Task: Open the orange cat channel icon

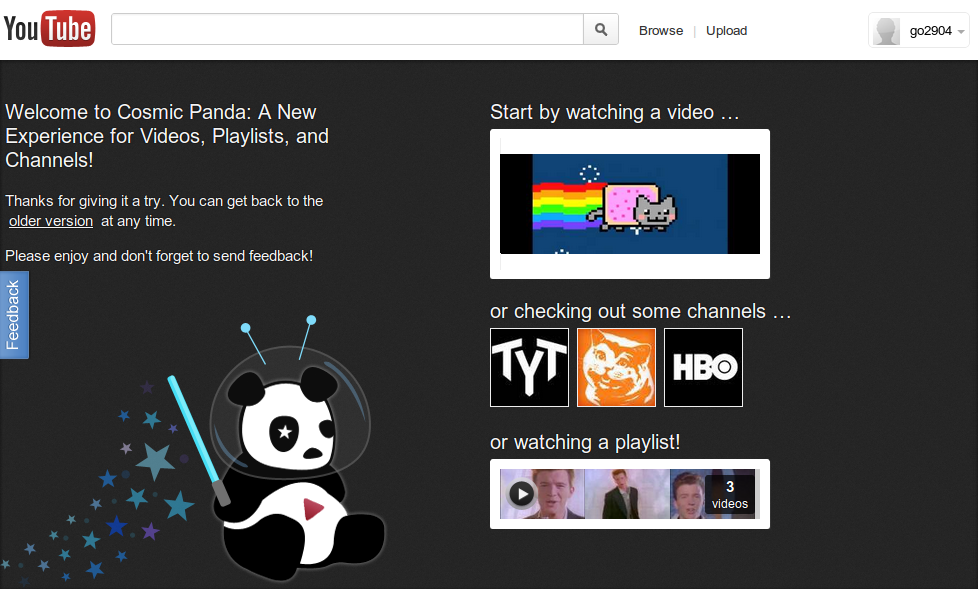Action: point(616,368)
